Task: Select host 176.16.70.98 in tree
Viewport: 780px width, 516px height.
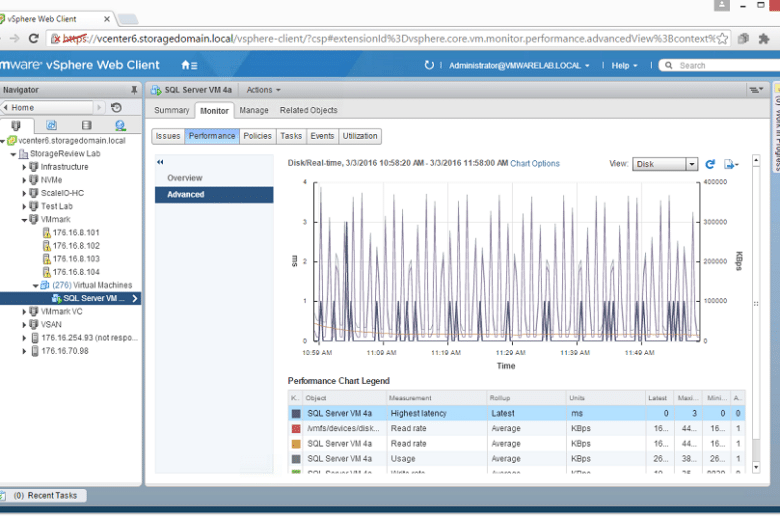Action: [x=65, y=351]
